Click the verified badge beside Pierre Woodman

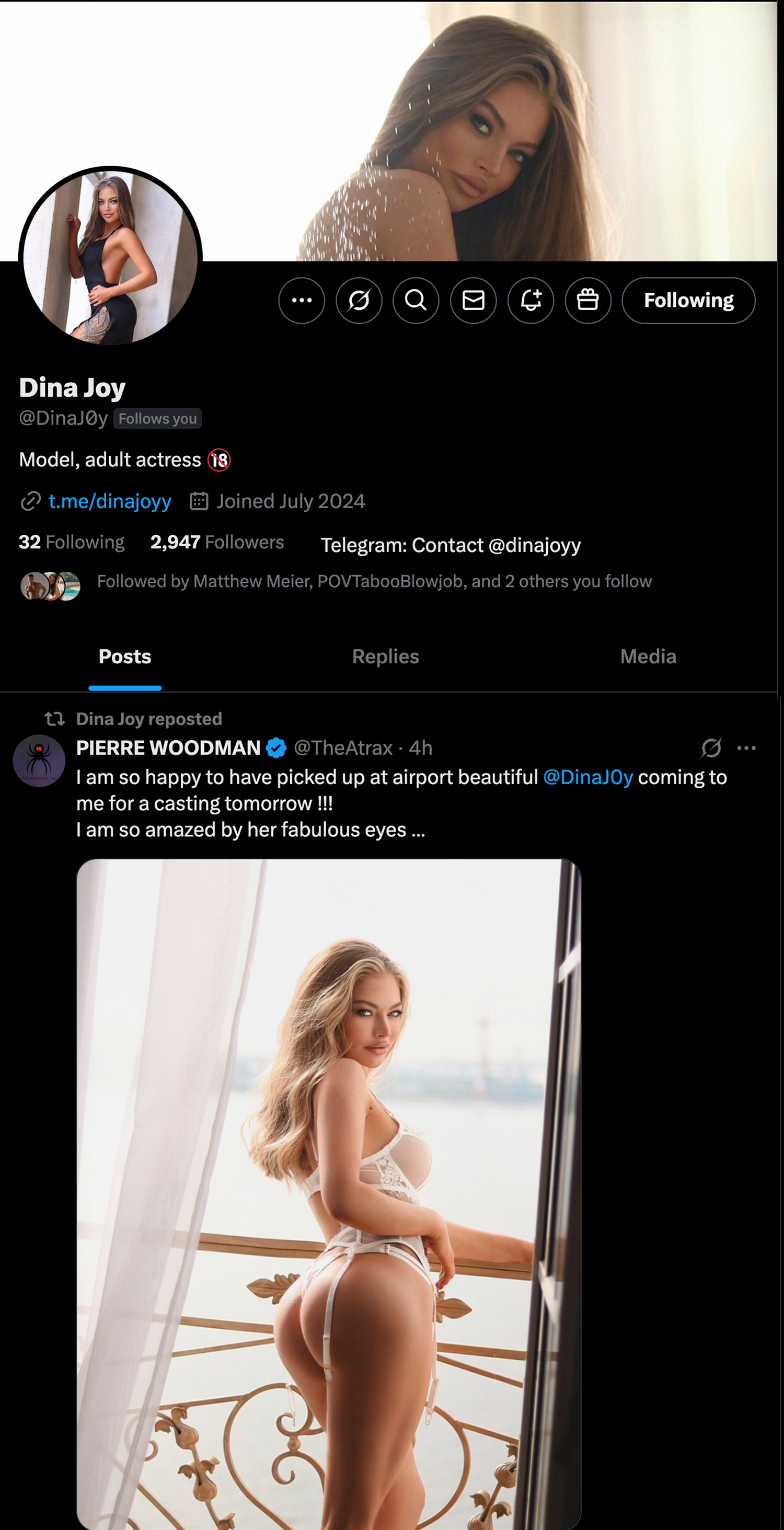[276, 748]
